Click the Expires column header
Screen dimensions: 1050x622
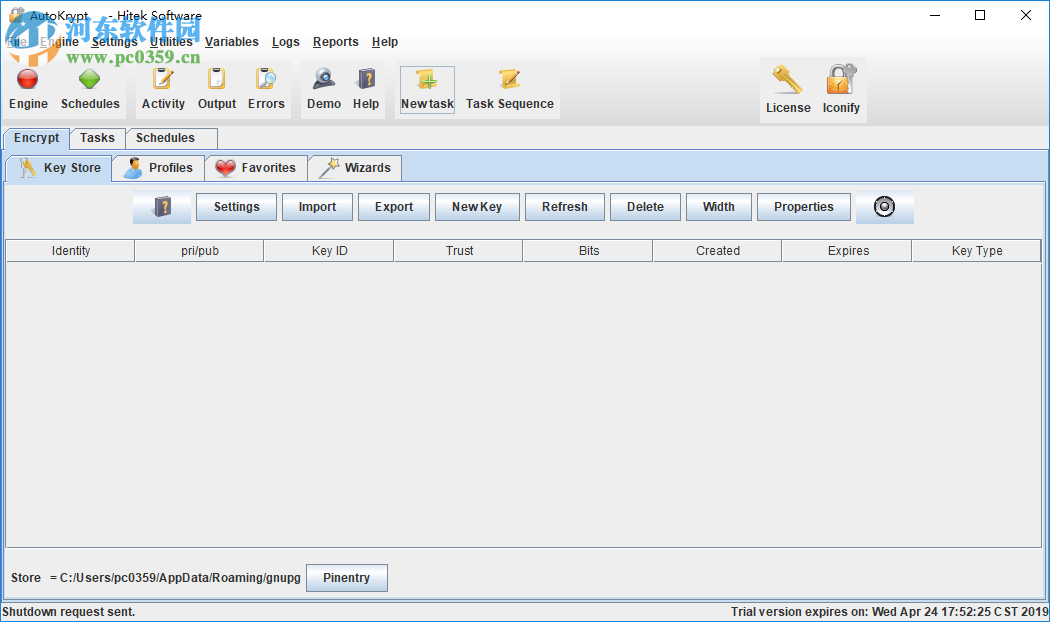coord(848,250)
